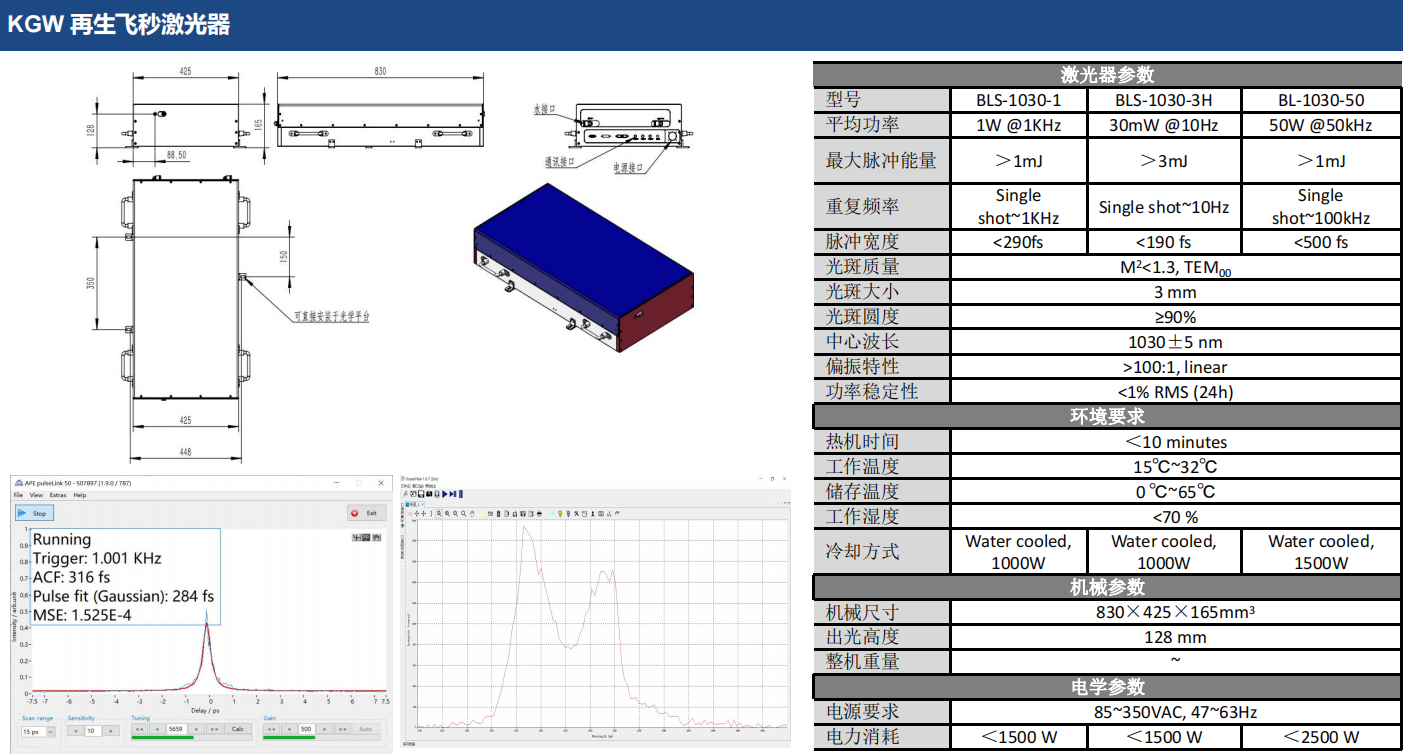The image size is (1403, 754).
Task: Click the Tuning value field showing 5659
Action: point(177,729)
